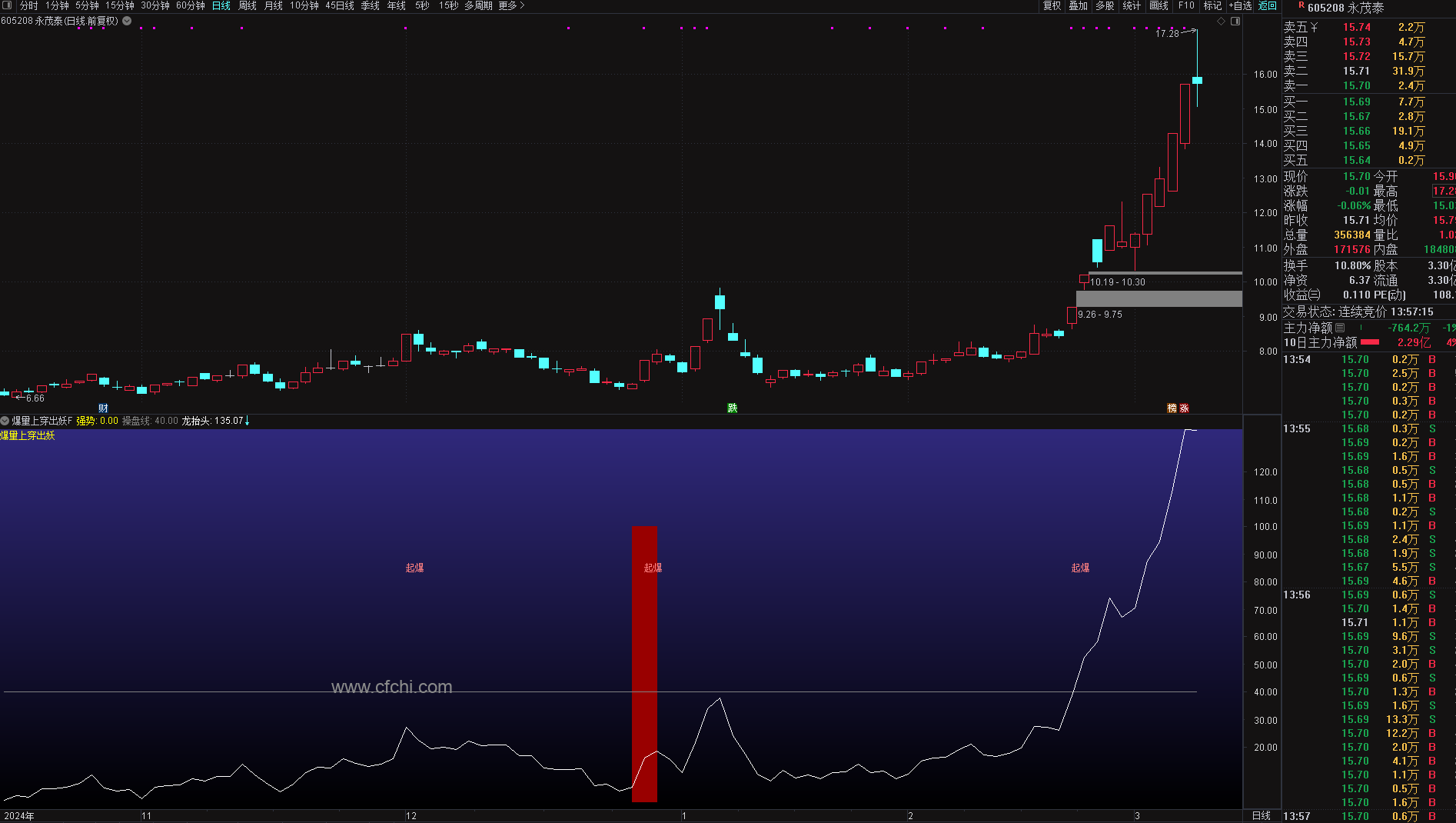Click the 统计 statistics button
The width and height of the screenshot is (1456, 823).
click(1132, 5)
